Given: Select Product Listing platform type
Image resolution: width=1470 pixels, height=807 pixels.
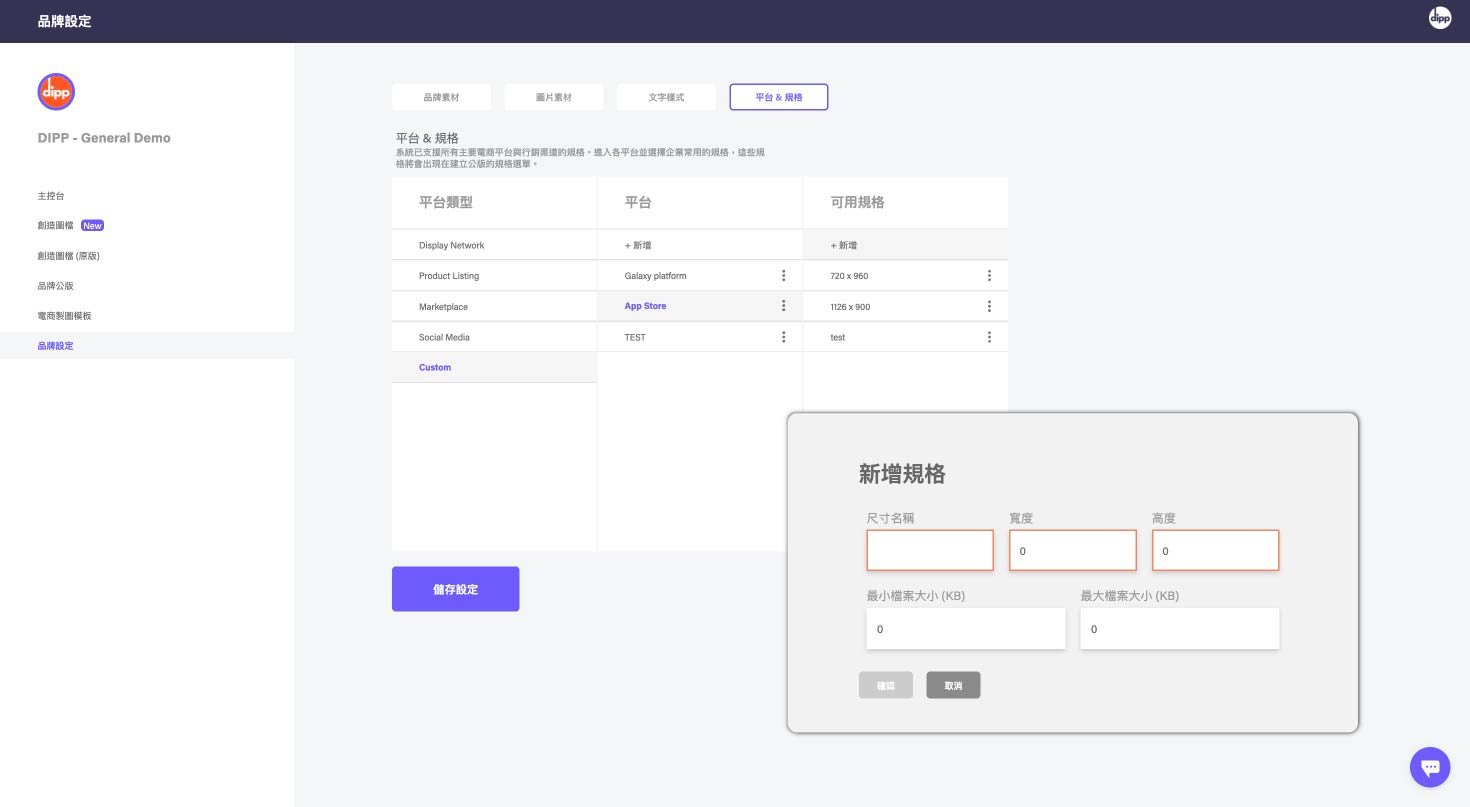Looking at the screenshot, I should [494, 276].
